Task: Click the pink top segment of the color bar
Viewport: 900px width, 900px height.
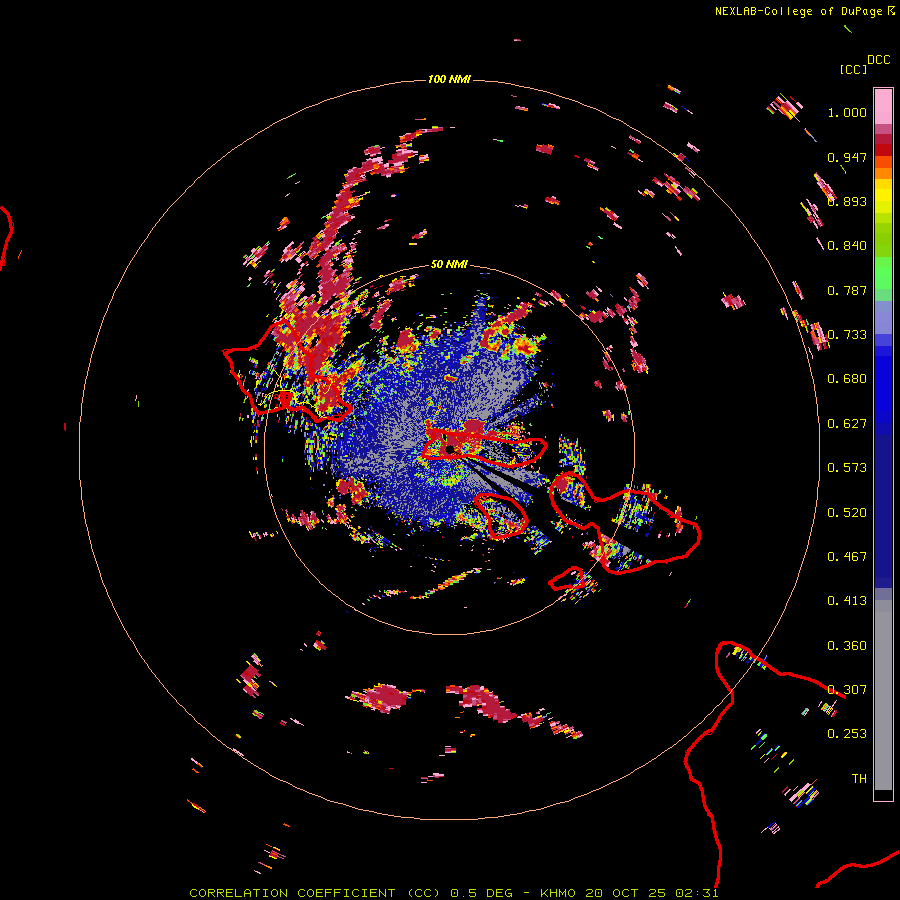Action: coord(883,107)
